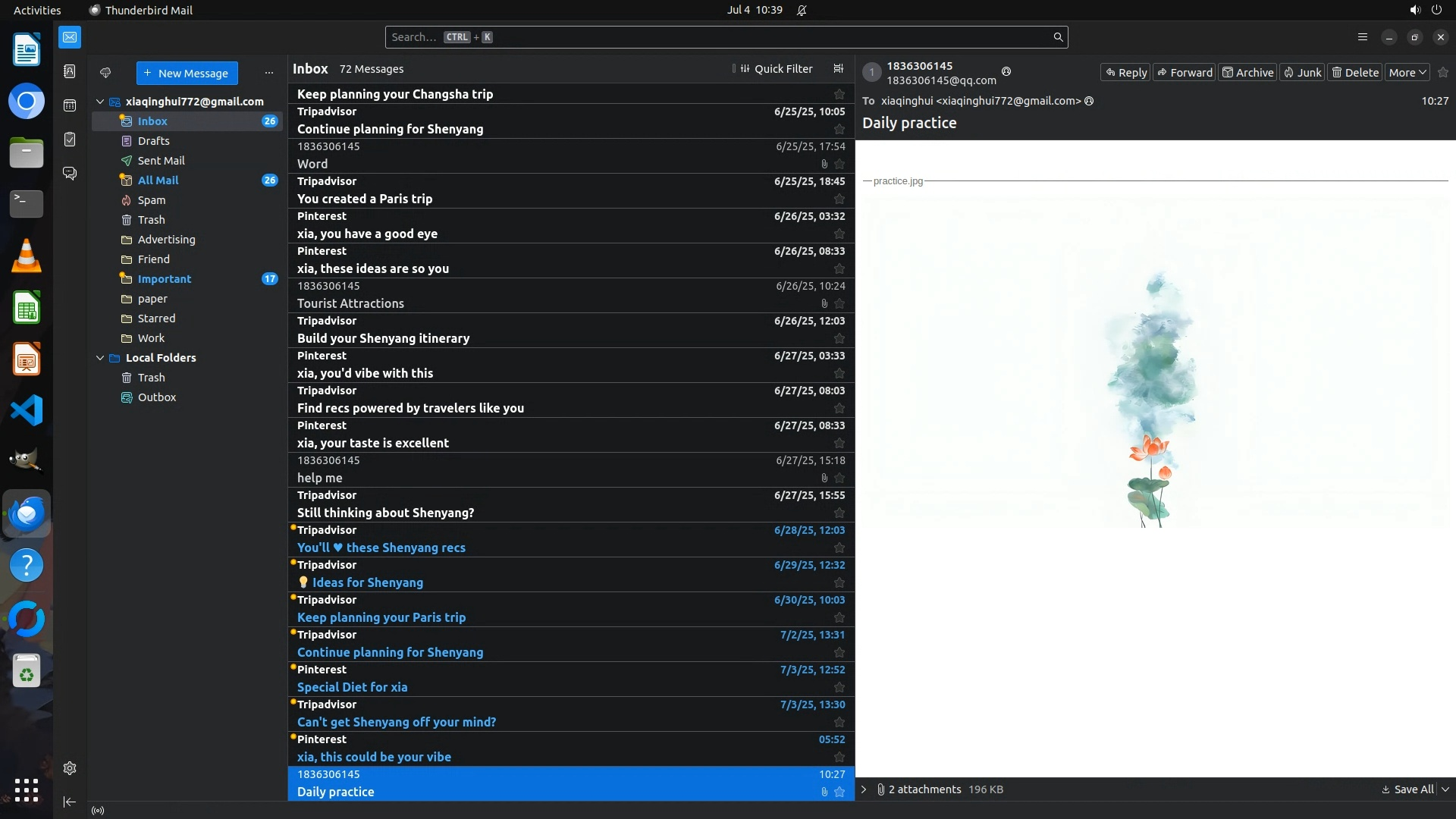1456x819 pixels.
Task: Expand the attachments list chevron
Action: click(864, 789)
